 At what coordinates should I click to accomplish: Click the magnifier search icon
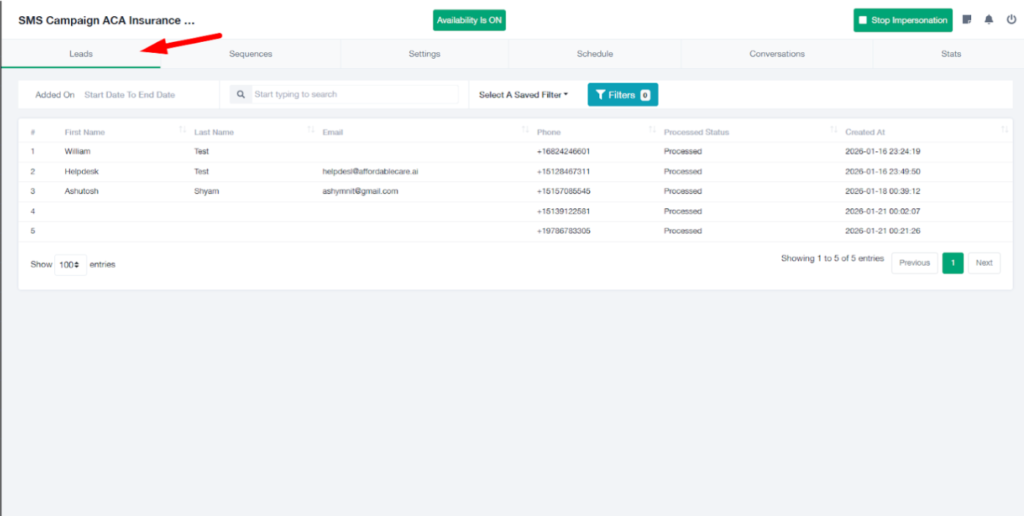click(241, 95)
